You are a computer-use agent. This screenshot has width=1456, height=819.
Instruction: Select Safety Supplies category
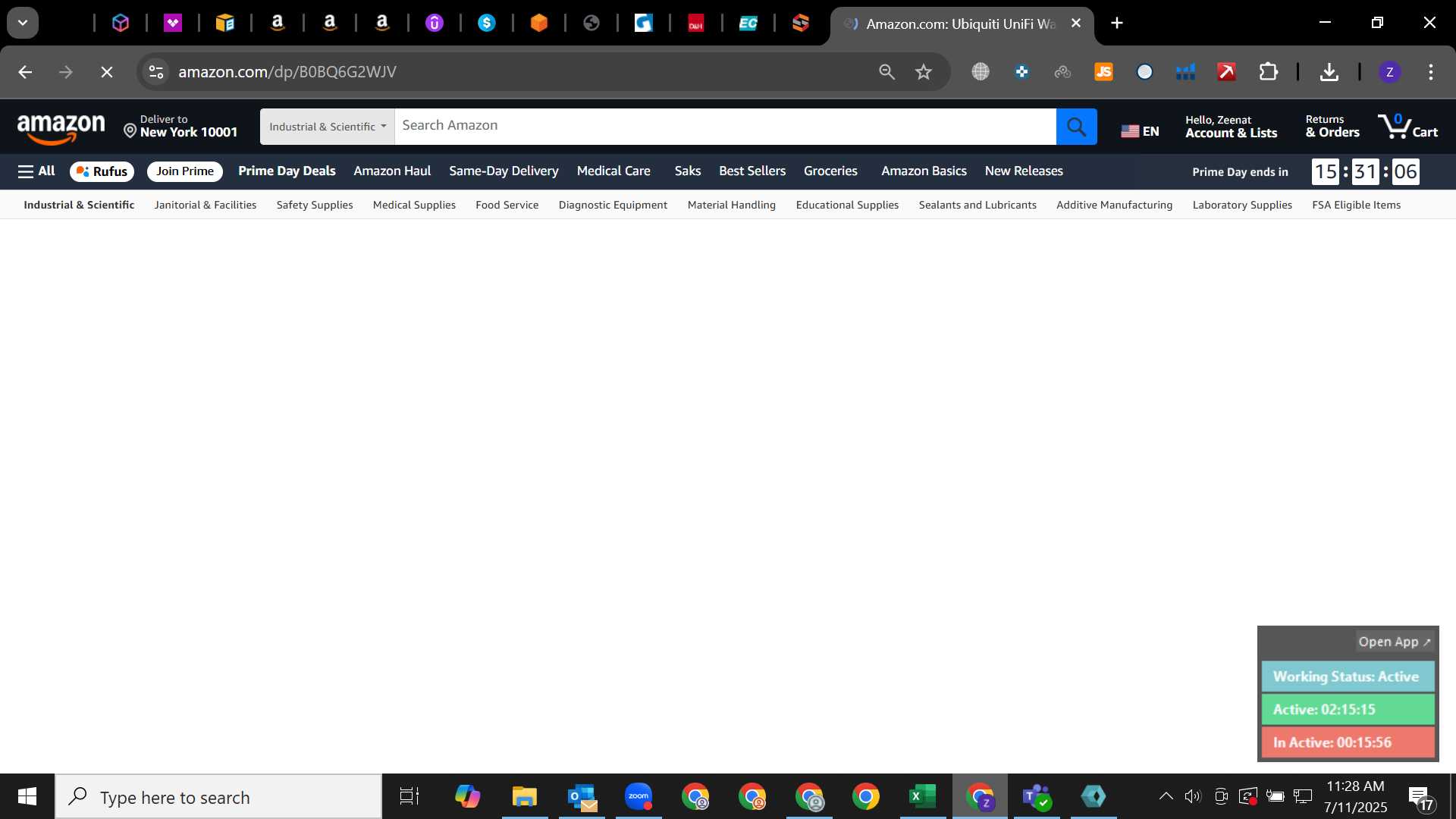tap(315, 205)
